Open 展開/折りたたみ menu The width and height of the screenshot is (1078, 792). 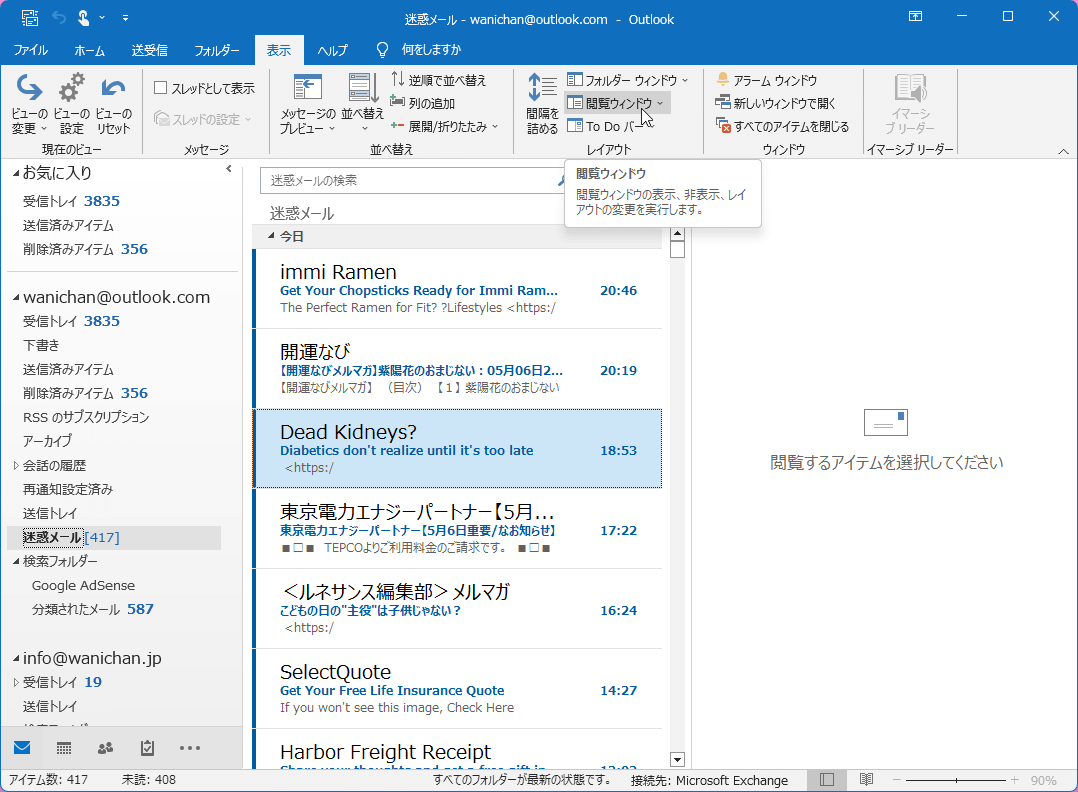coord(444,126)
